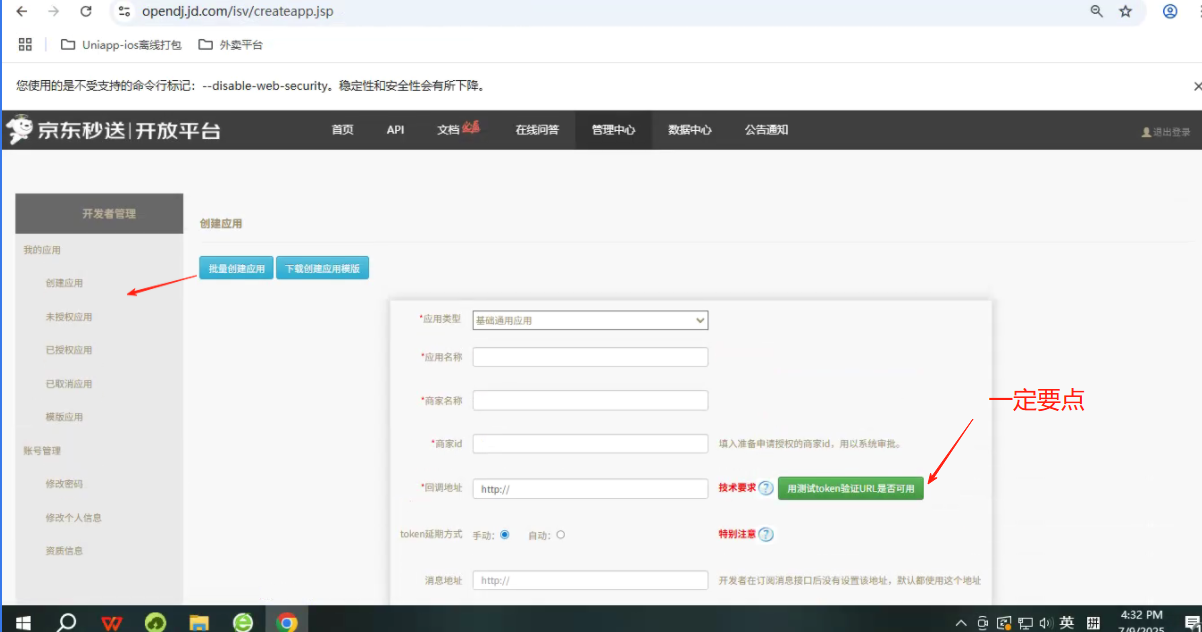The image size is (1202, 632).
Task: Click 用测试token验证URL是否可用 button
Action: [x=851, y=489]
